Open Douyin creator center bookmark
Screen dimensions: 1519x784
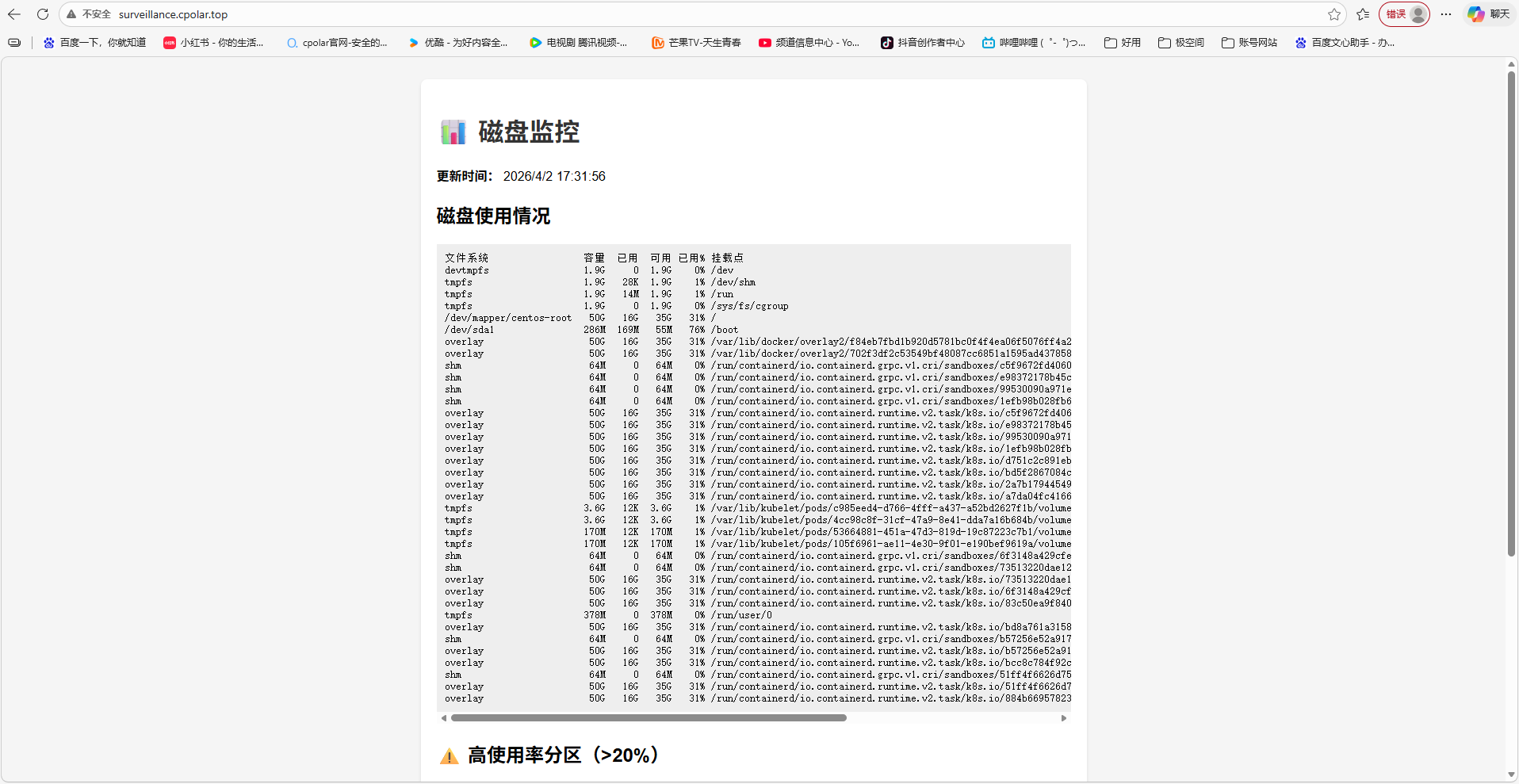click(923, 43)
